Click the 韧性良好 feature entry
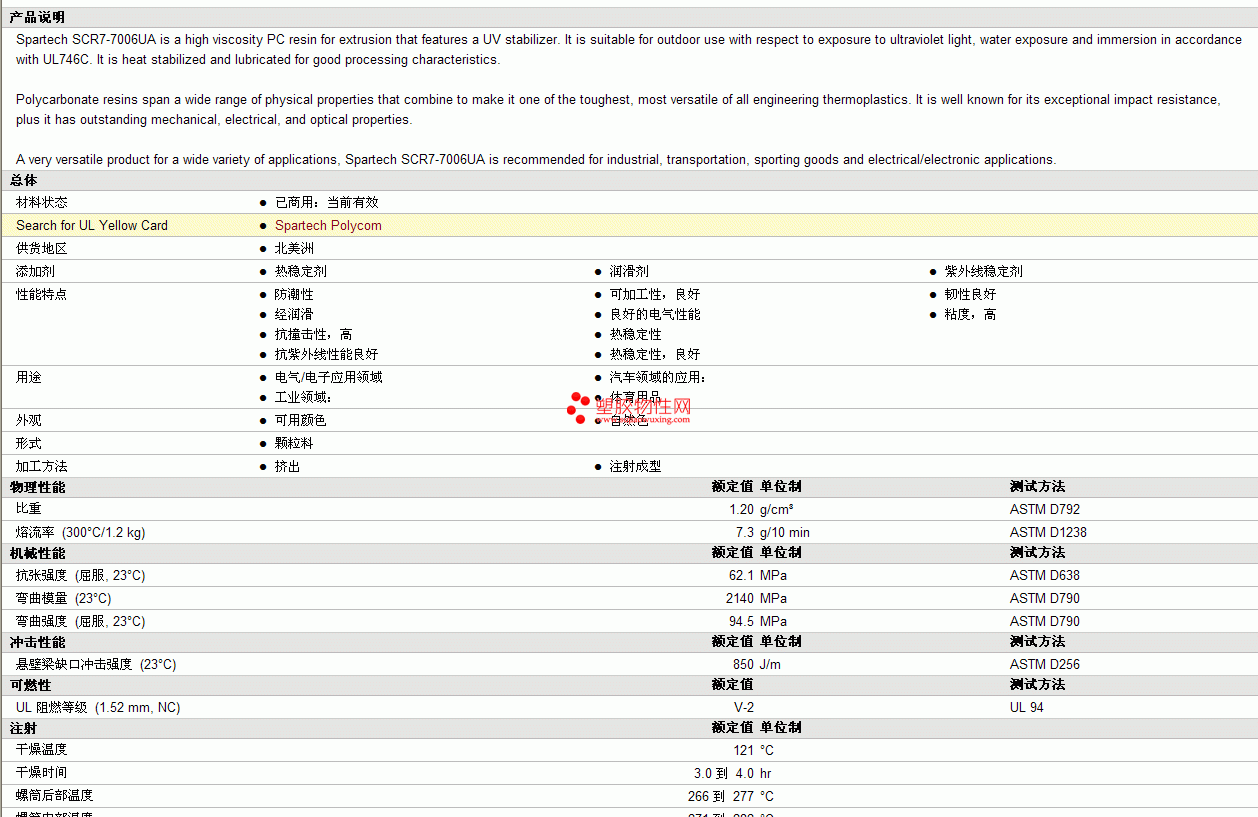1258x817 pixels. tap(971, 294)
